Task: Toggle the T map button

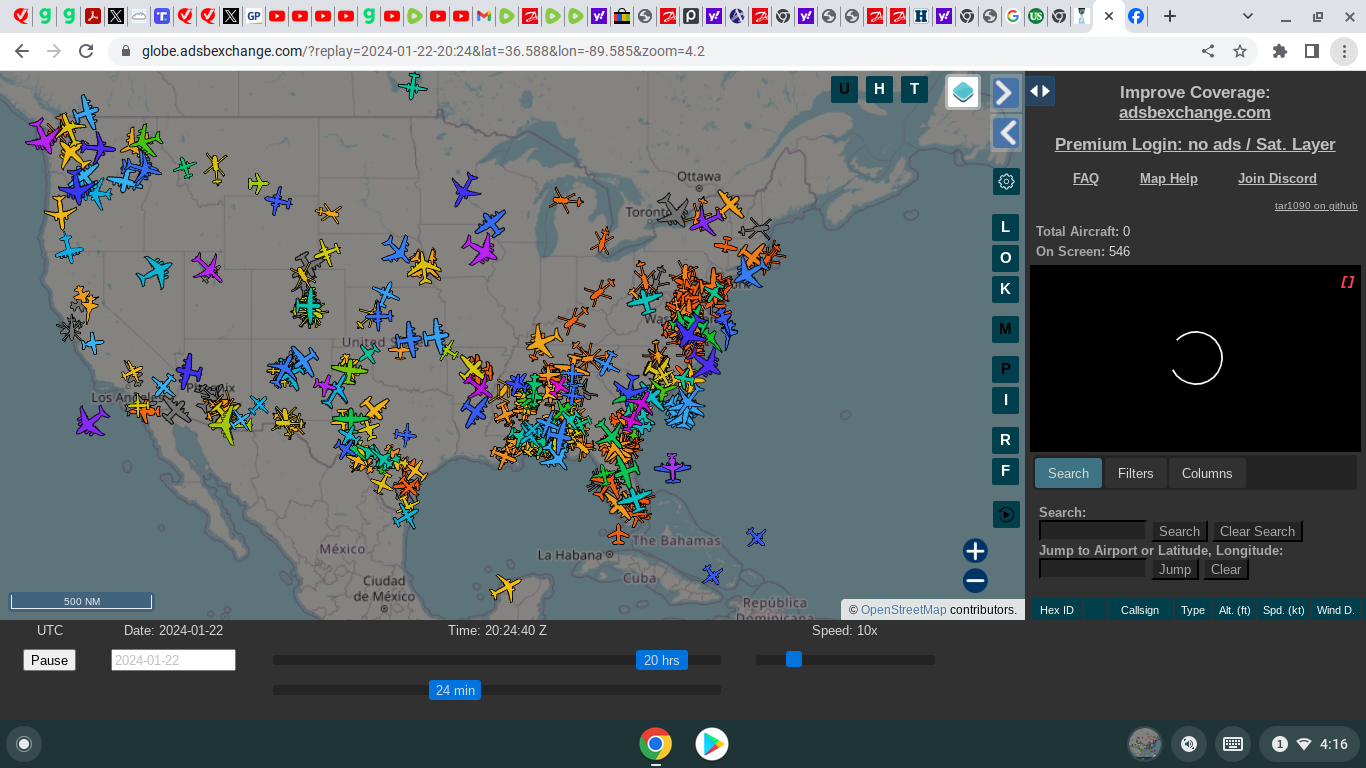Action: coord(914,89)
